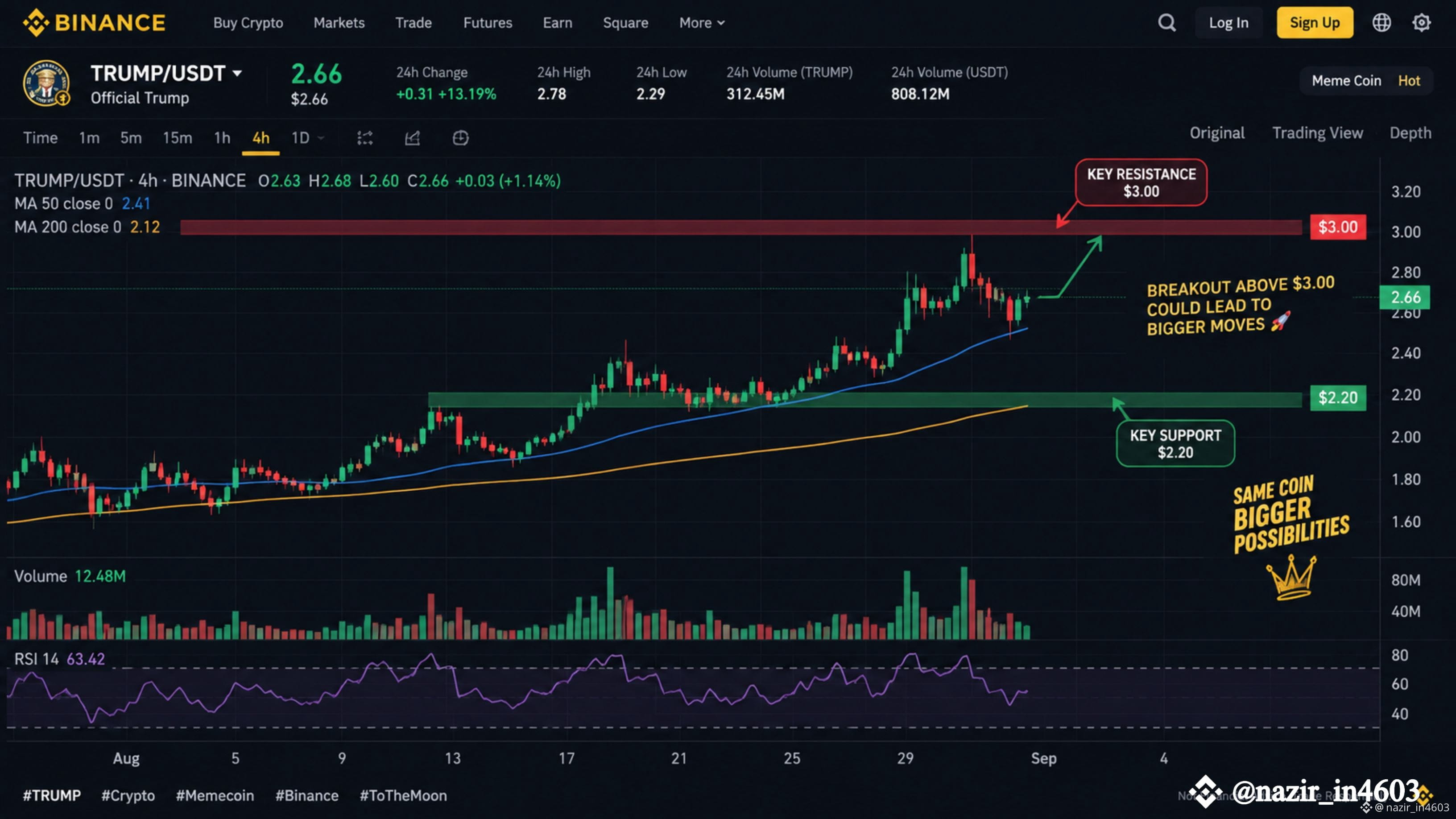Expand the More menu in navigation
Viewport: 1456px width, 819px height.
pos(701,23)
